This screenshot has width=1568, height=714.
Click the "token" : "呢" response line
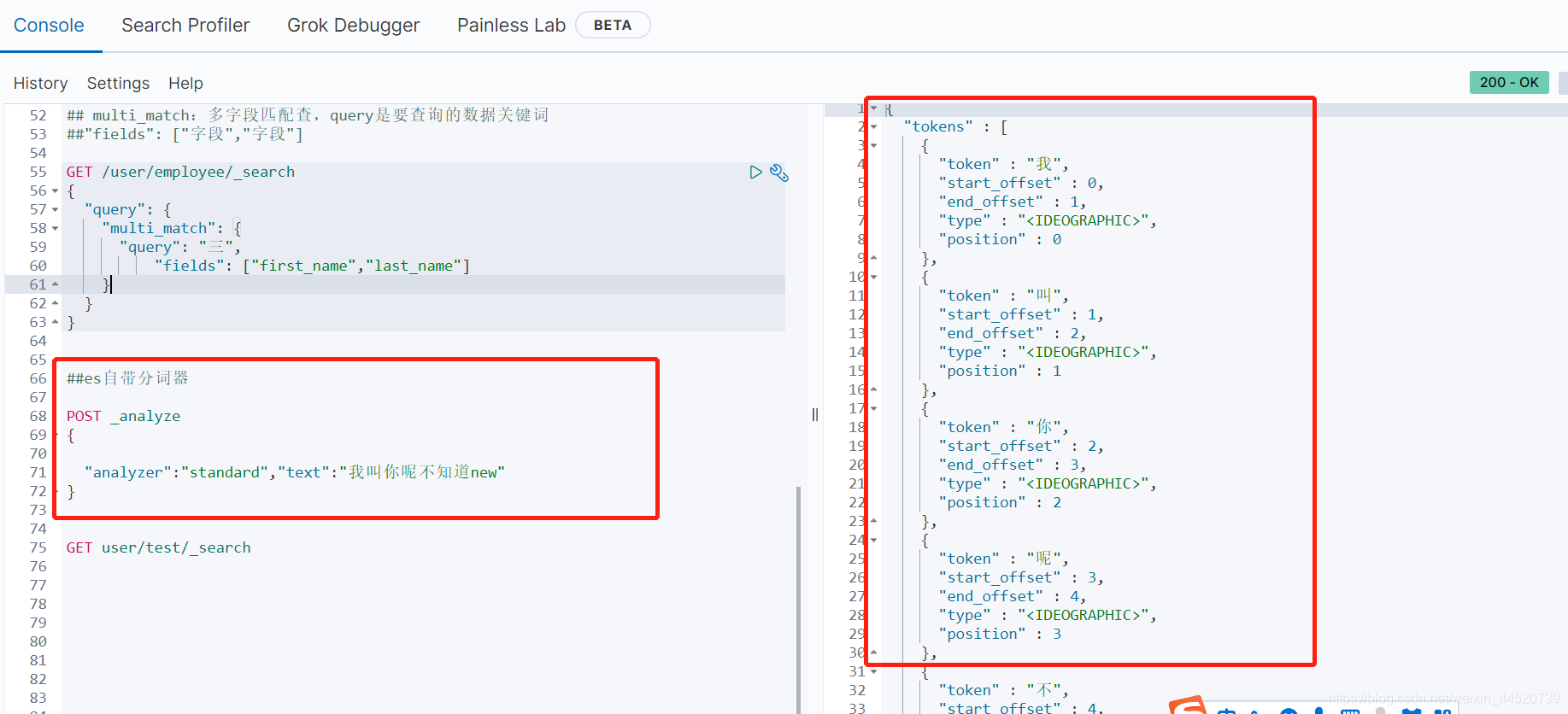pyautogui.click(x=1004, y=559)
